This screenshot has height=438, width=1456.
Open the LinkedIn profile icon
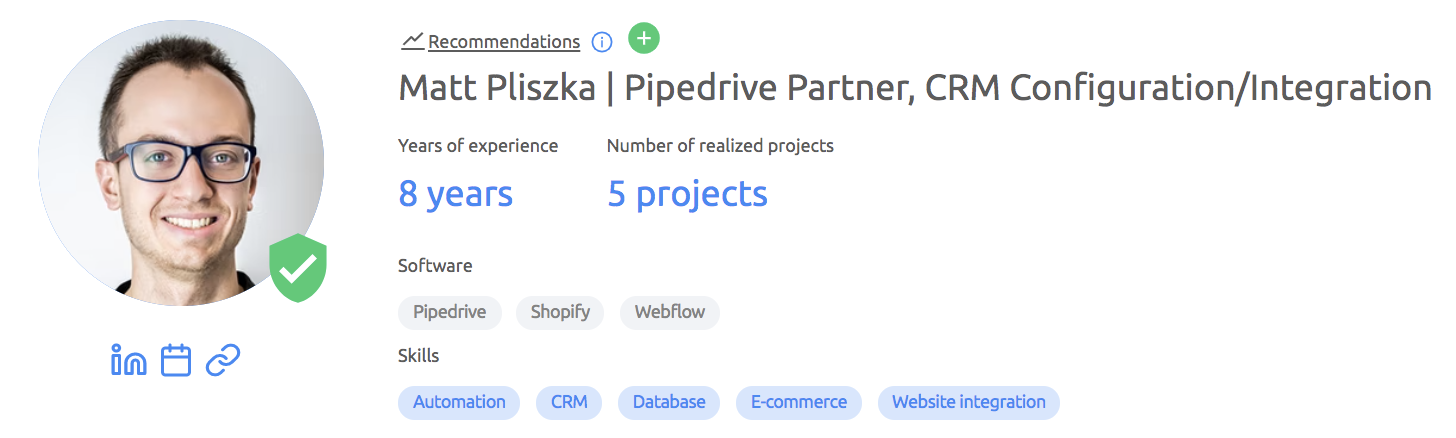pos(128,361)
